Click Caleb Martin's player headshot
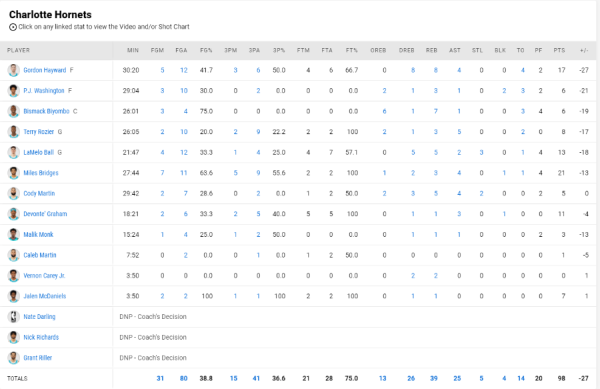Viewport: 600px width, 389px height. [13, 255]
